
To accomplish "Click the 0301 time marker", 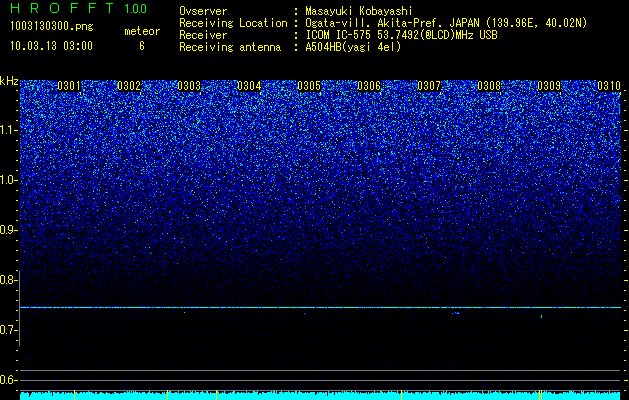I will click(x=69, y=85).
